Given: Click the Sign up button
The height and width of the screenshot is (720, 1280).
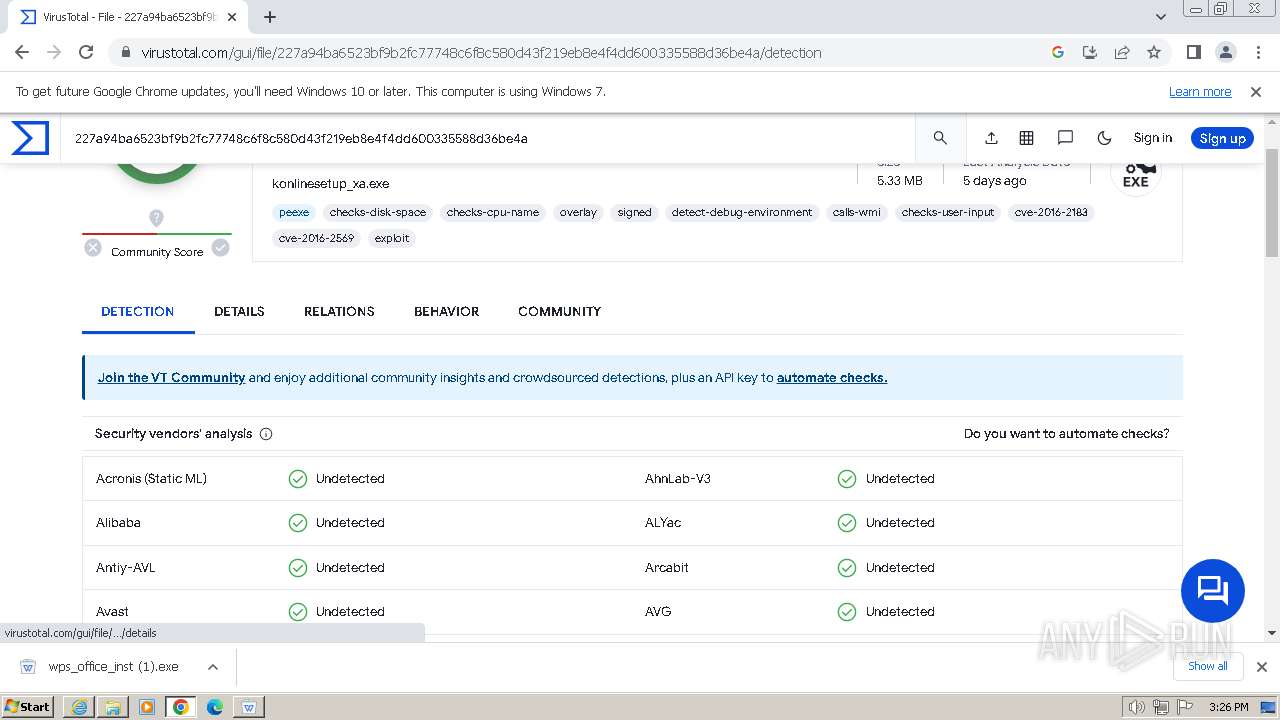Looking at the screenshot, I should coord(1222,138).
